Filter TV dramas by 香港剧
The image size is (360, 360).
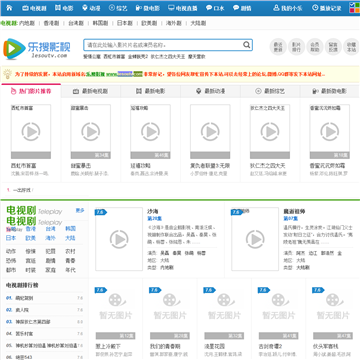click(51, 23)
